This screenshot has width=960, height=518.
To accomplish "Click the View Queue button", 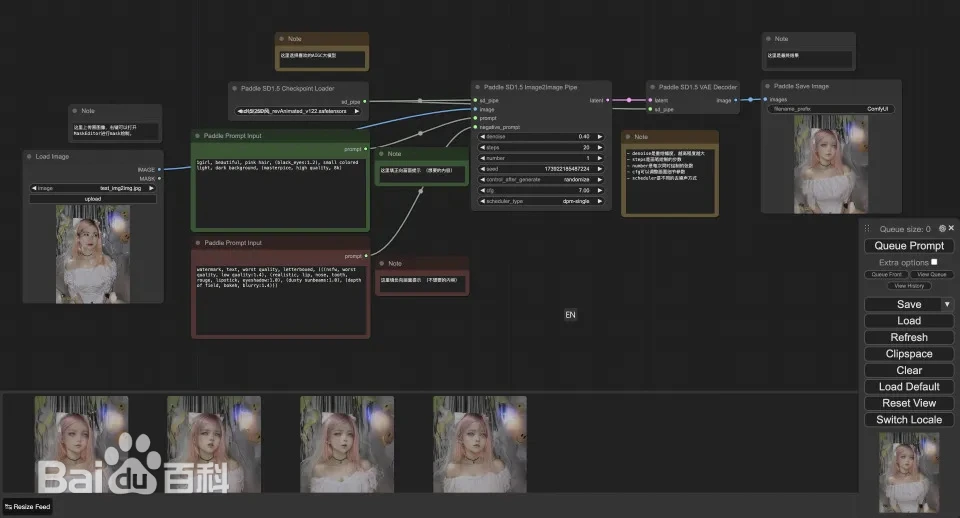I will (x=931, y=274).
